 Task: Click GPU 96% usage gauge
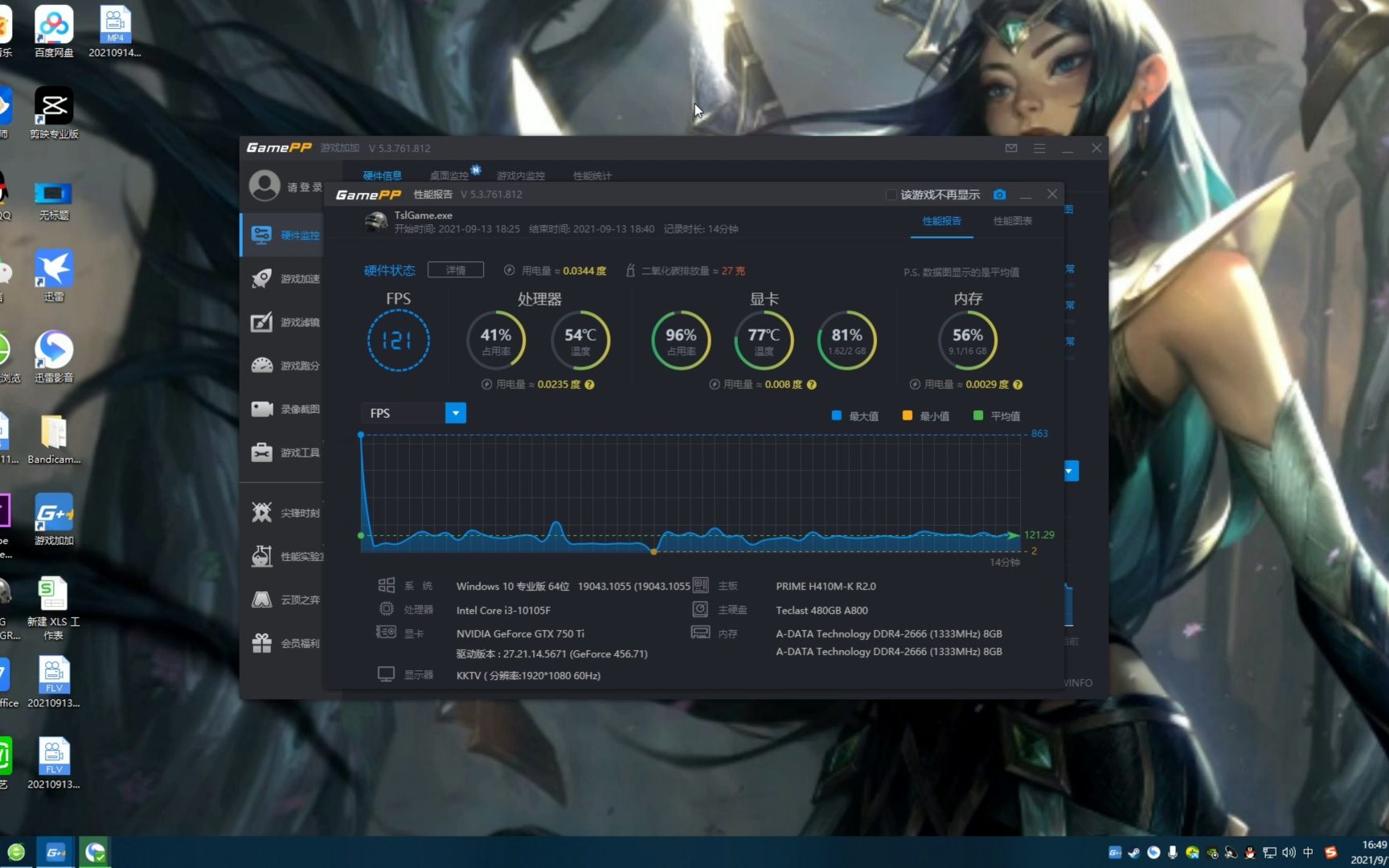click(x=681, y=341)
